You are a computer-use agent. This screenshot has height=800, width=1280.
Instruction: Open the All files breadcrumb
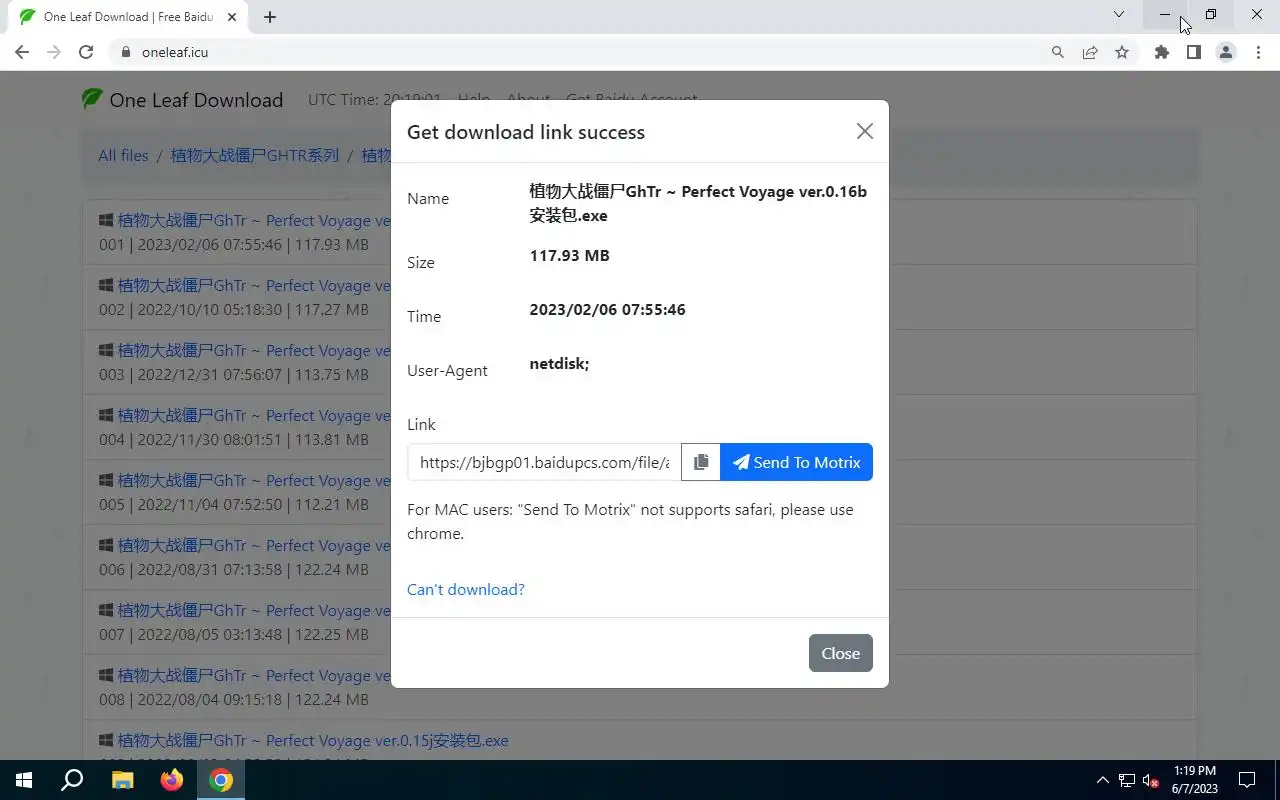pos(123,155)
